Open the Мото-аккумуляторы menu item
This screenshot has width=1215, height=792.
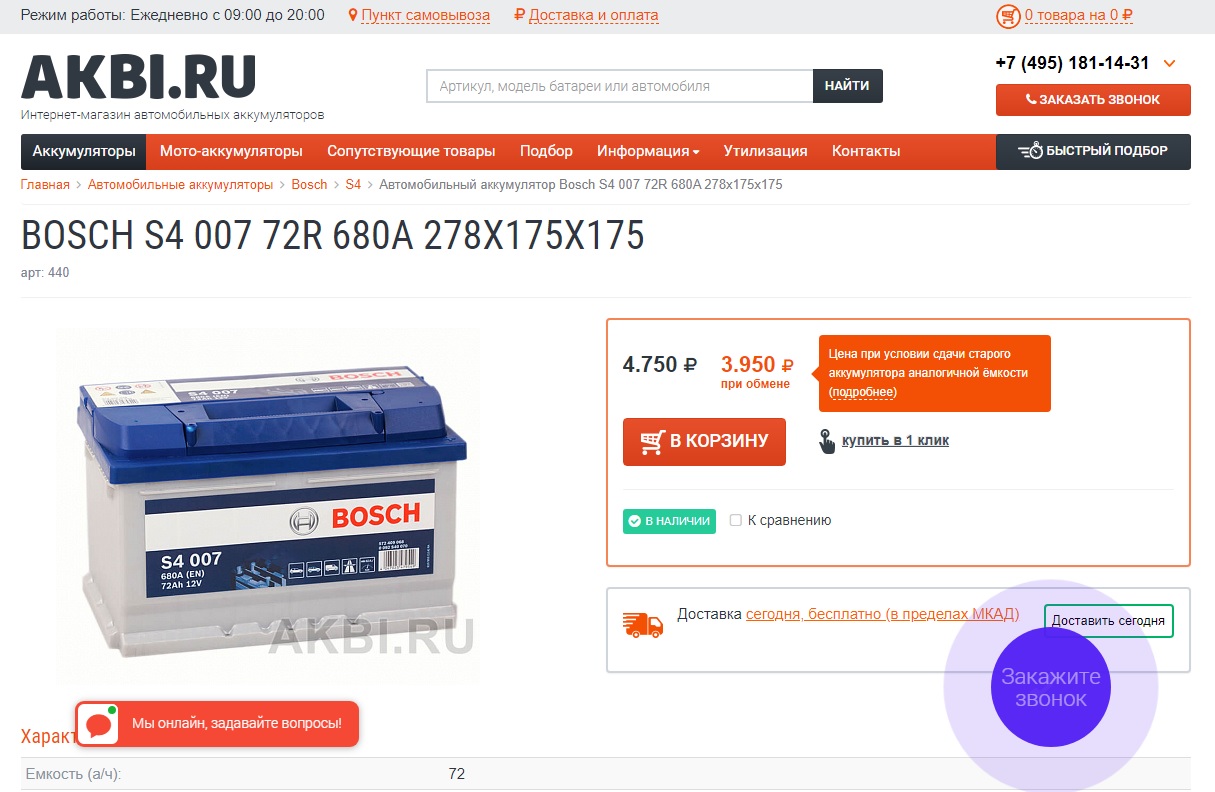231,151
